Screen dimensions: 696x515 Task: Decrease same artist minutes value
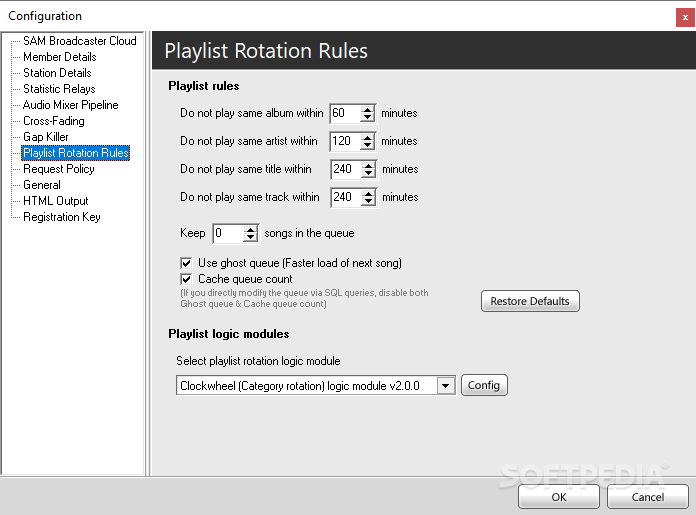(367, 146)
